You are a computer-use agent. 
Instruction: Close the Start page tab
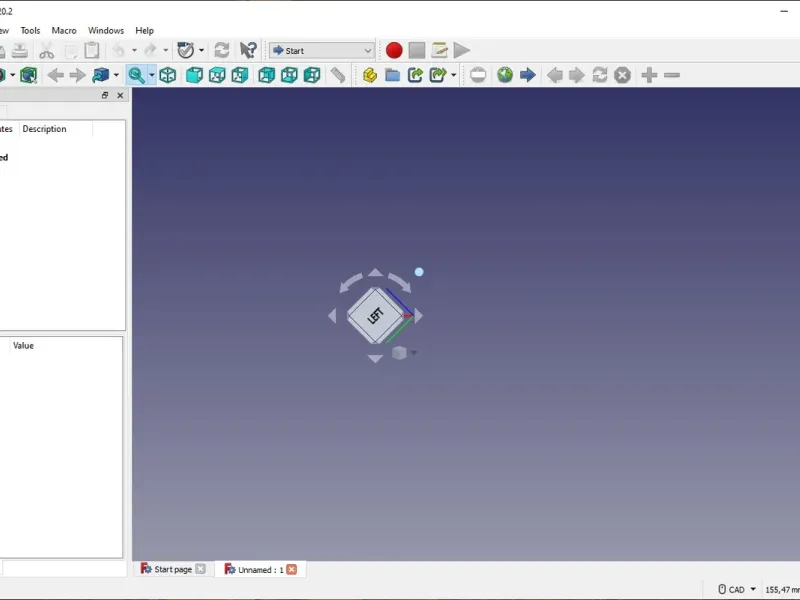[x=201, y=569]
